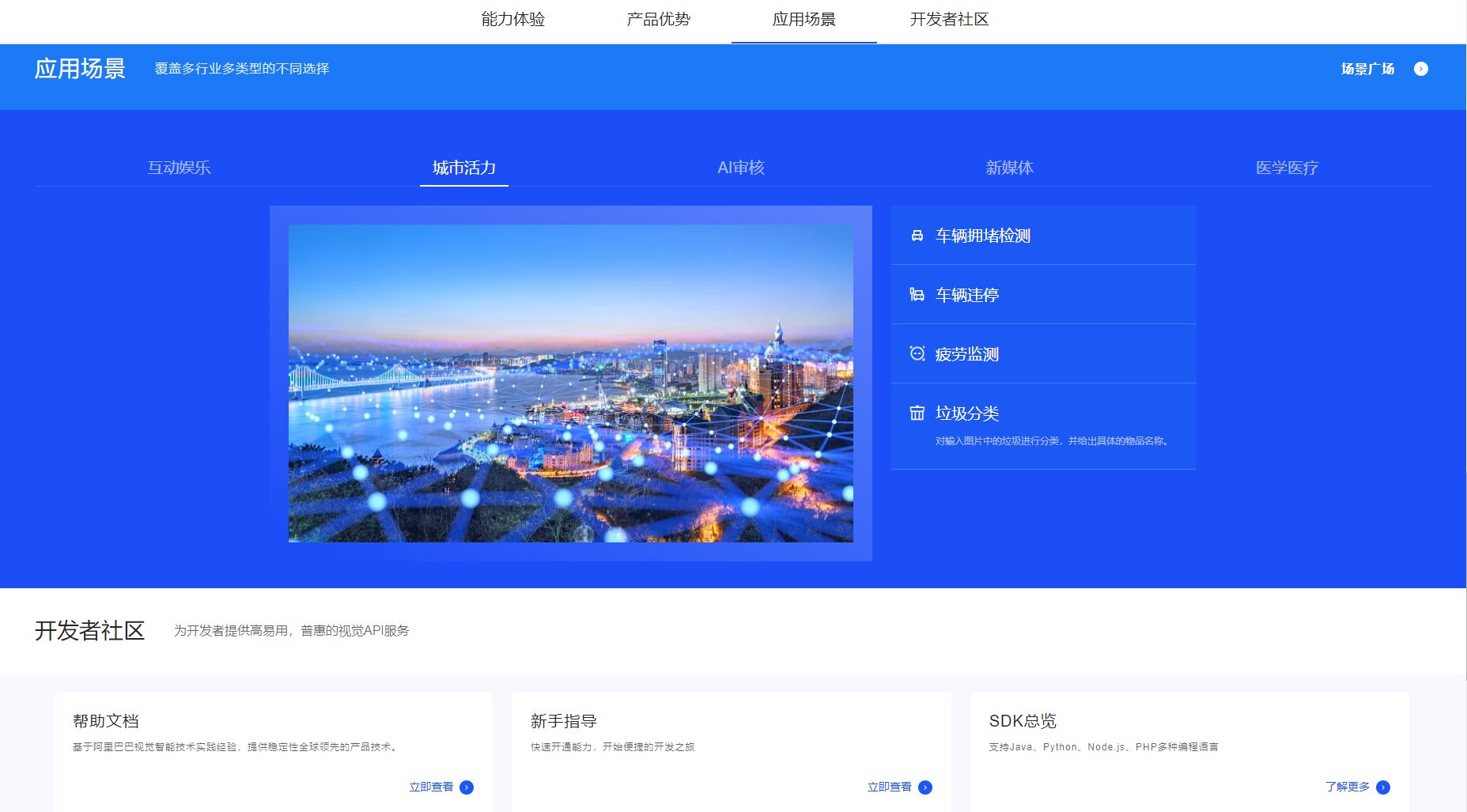Click the garbage classification trash icon
Image resolution: width=1467 pixels, height=812 pixels.
pos(916,413)
